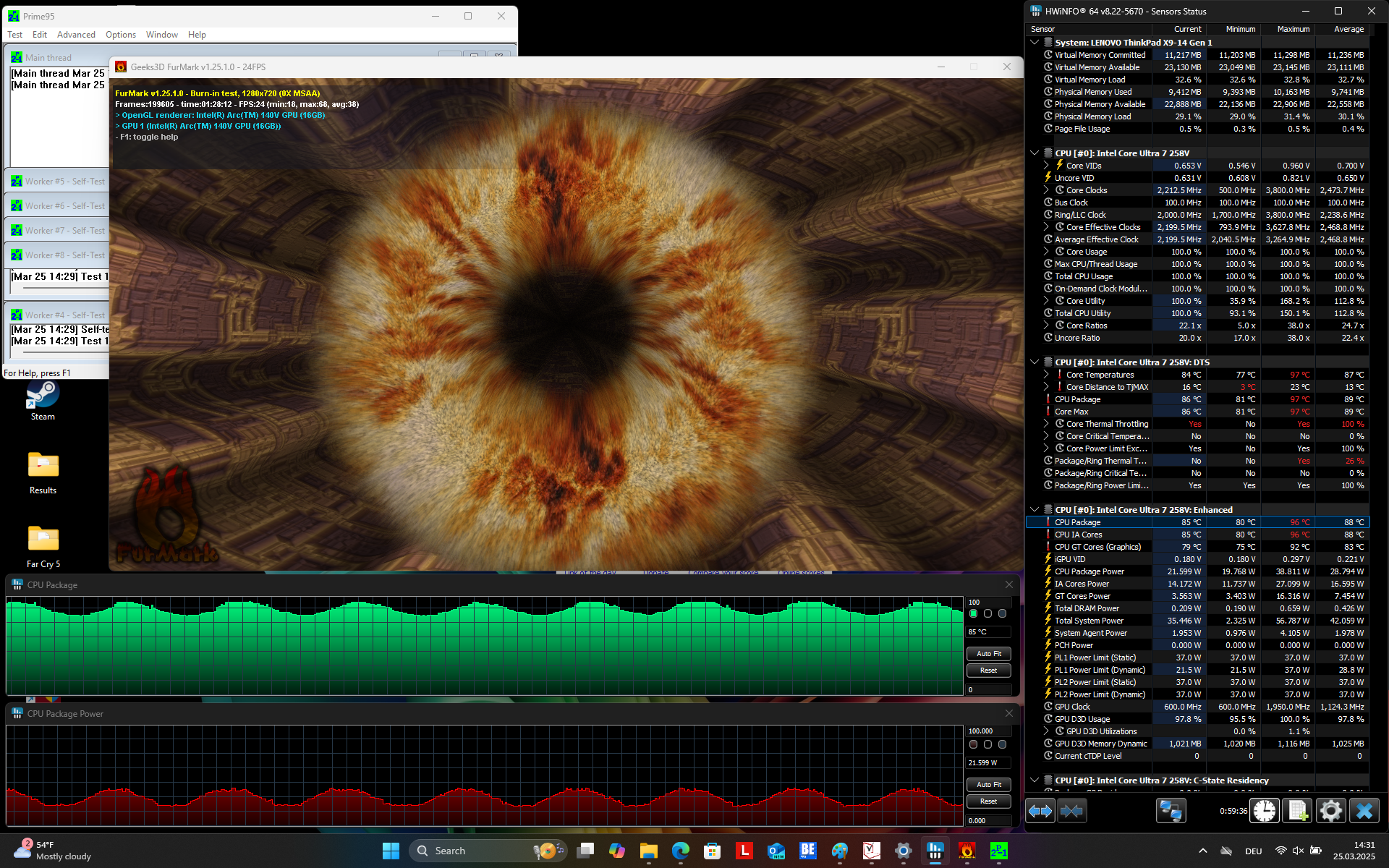Edit CPU Package graph maximum value 100
1389x868 pixels.
pos(989,602)
